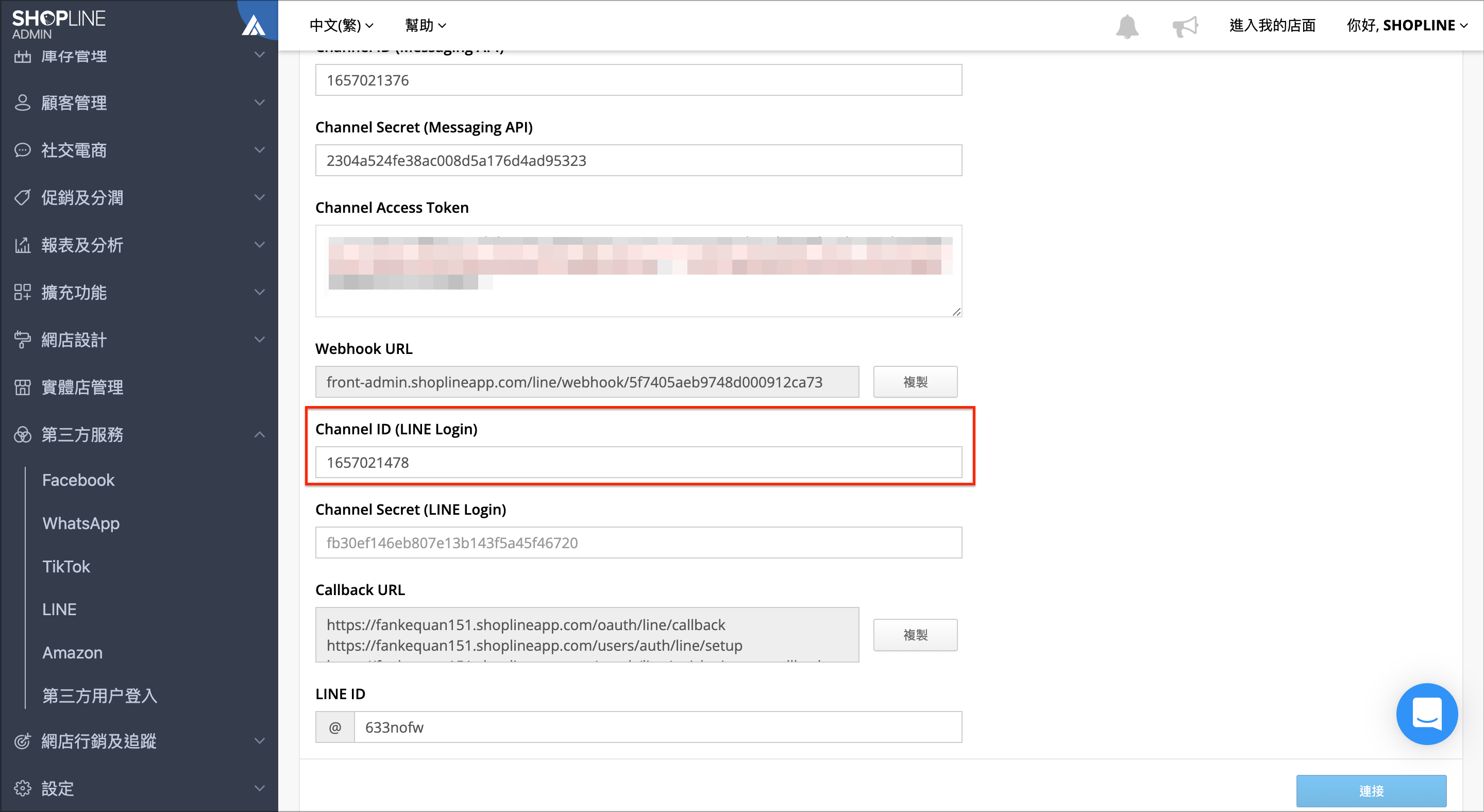Viewport: 1484px width, 812px height.
Task: Expand the 報表及分析 menu chevron
Action: pyautogui.click(x=260, y=245)
